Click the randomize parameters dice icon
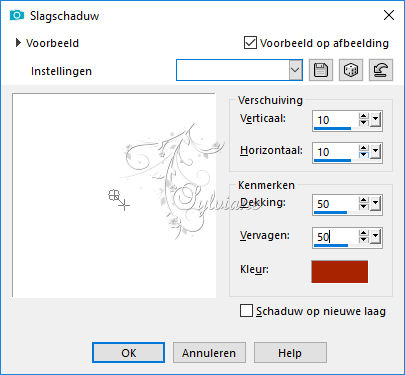Viewport: 405px width, 375px height. [x=351, y=70]
